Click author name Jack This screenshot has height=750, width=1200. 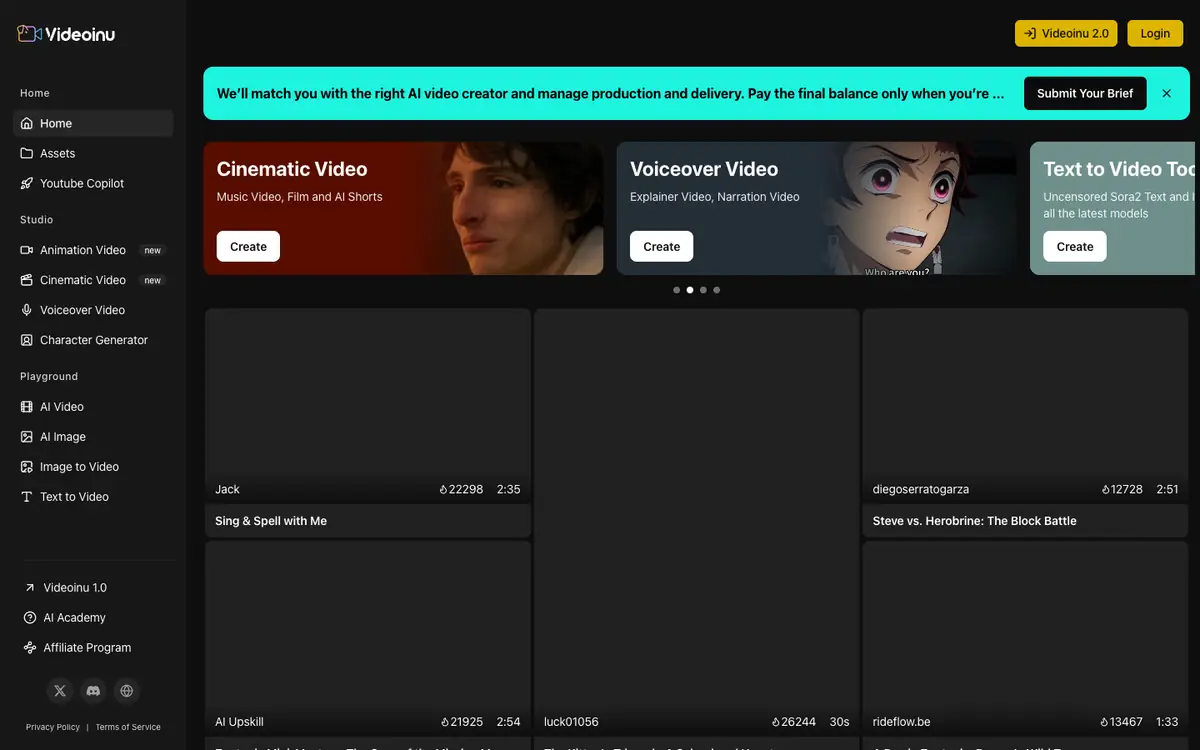point(227,489)
